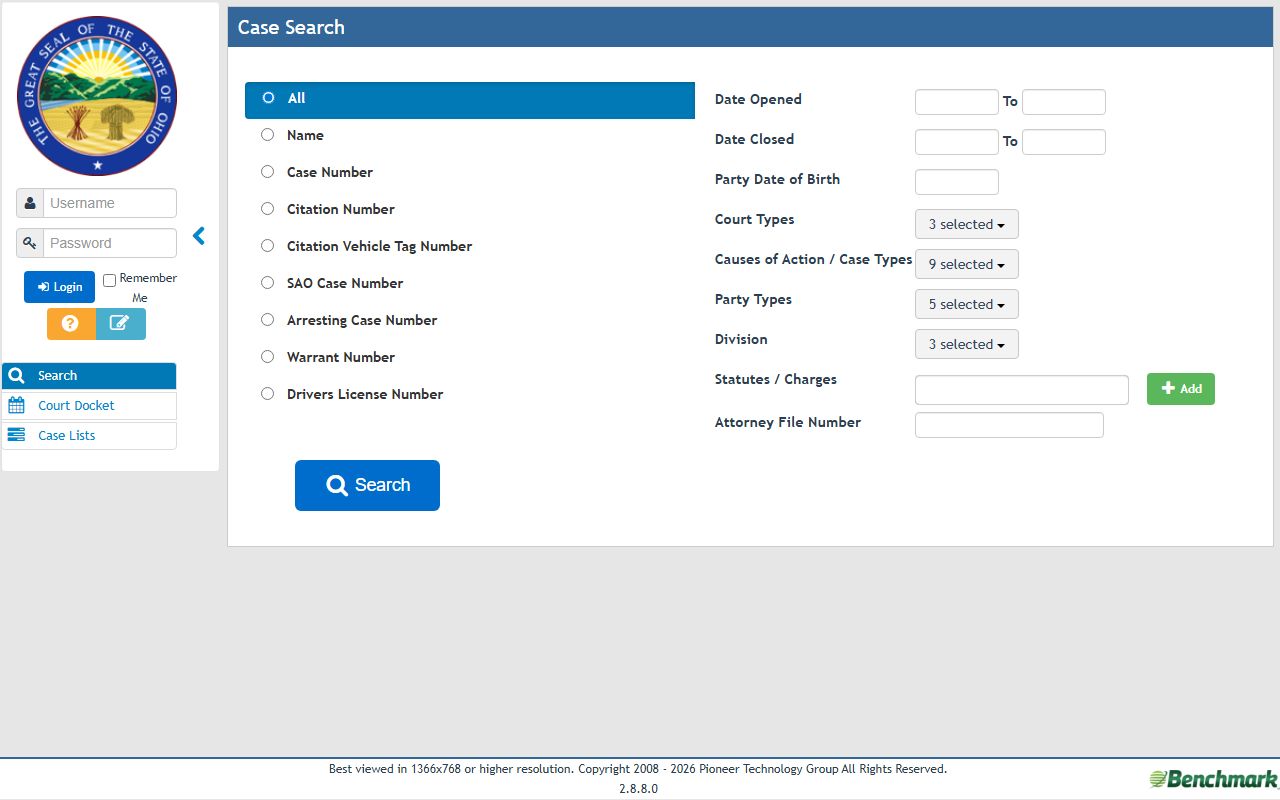Image resolution: width=1280 pixels, height=800 pixels.
Task: Open Case Lists in the sidebar
Action: point(89,435)
